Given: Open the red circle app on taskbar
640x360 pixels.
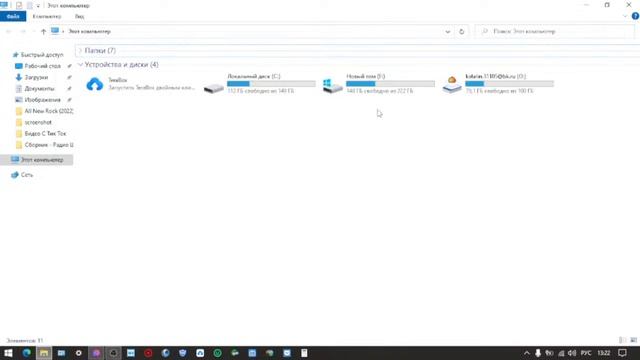Looking at the screenshot, I should point(148,353).
